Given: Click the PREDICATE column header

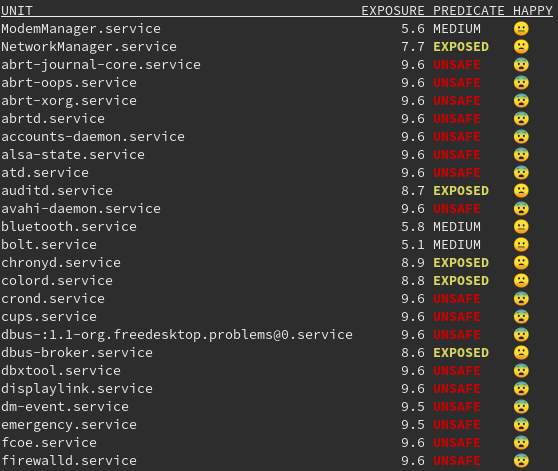Looking at the screenshot, I should pyautogui.click(x=469, y=11).
